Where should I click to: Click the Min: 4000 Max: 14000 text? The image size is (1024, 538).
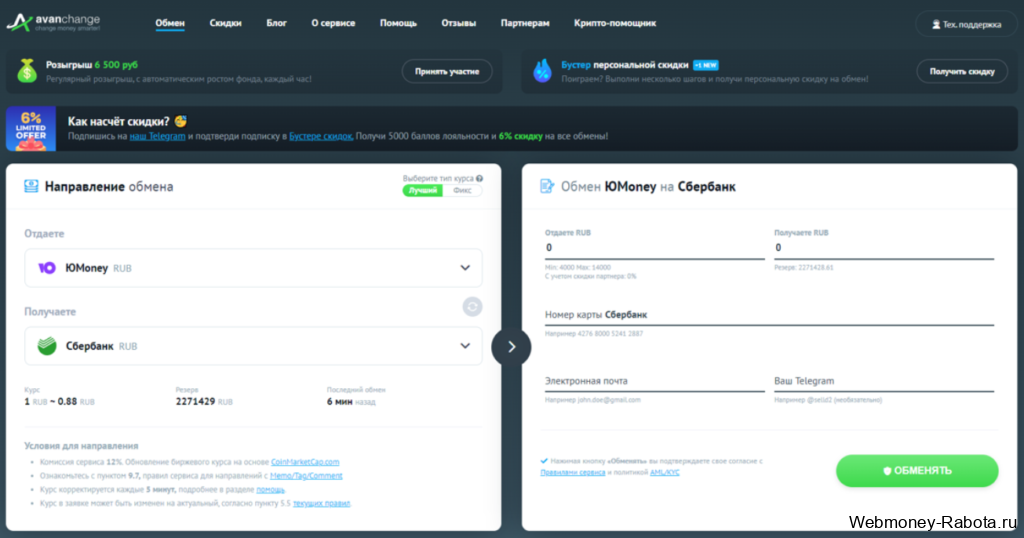click(x=578, y=267)
